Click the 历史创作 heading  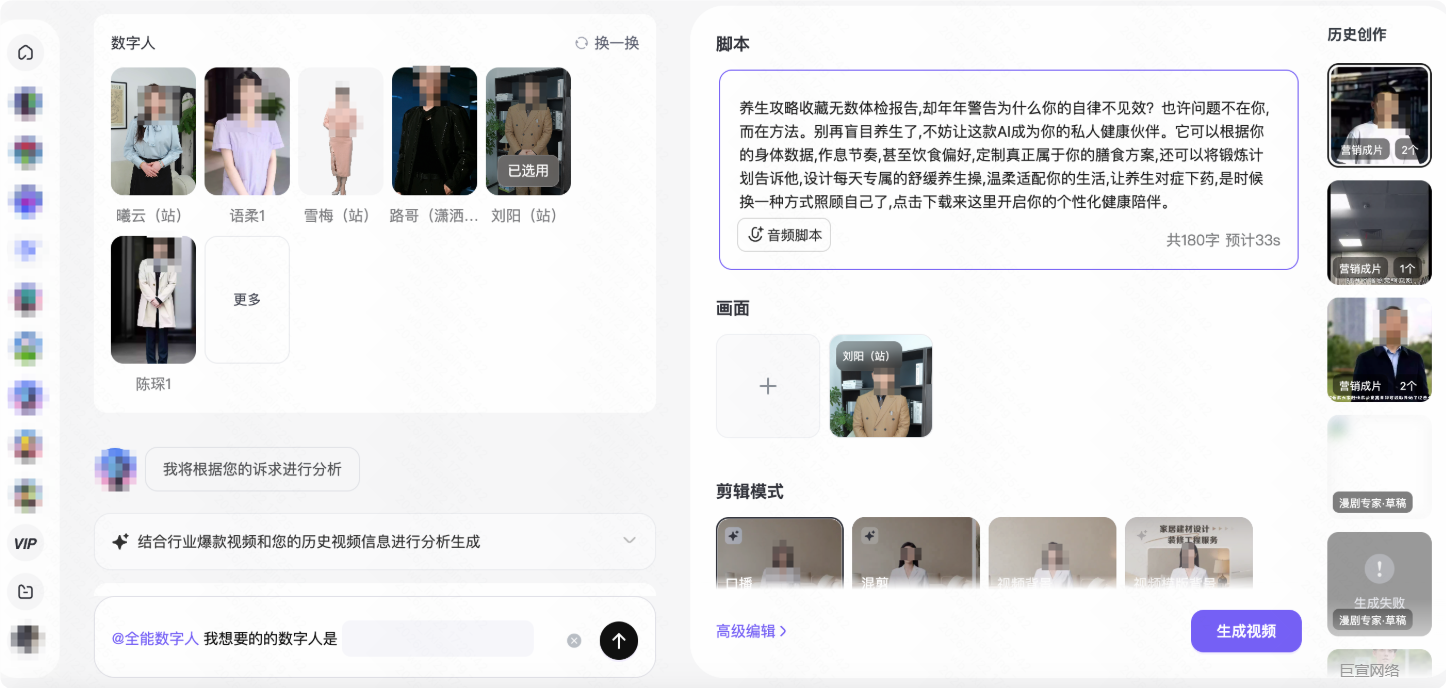(x=1356, y=34)
